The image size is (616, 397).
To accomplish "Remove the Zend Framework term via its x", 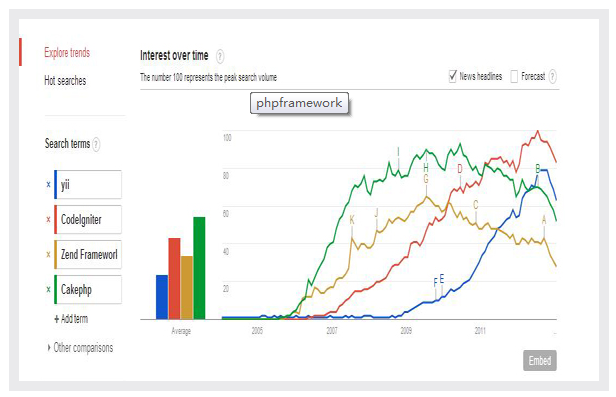I will 48,254.
